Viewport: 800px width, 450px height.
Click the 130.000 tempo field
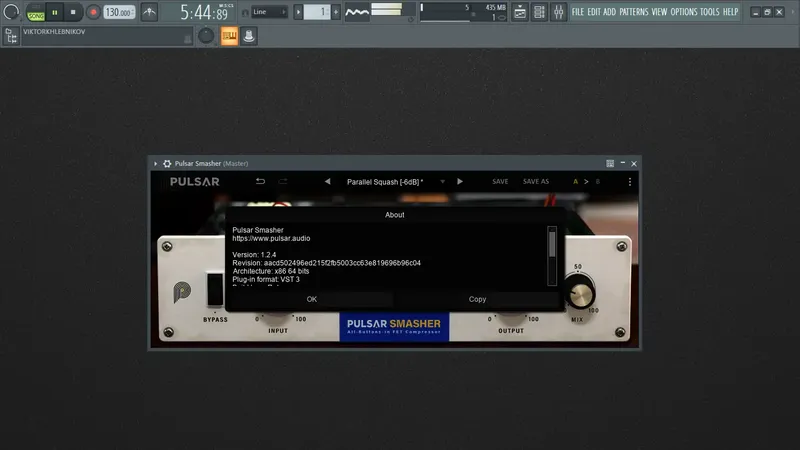[119, 12]
